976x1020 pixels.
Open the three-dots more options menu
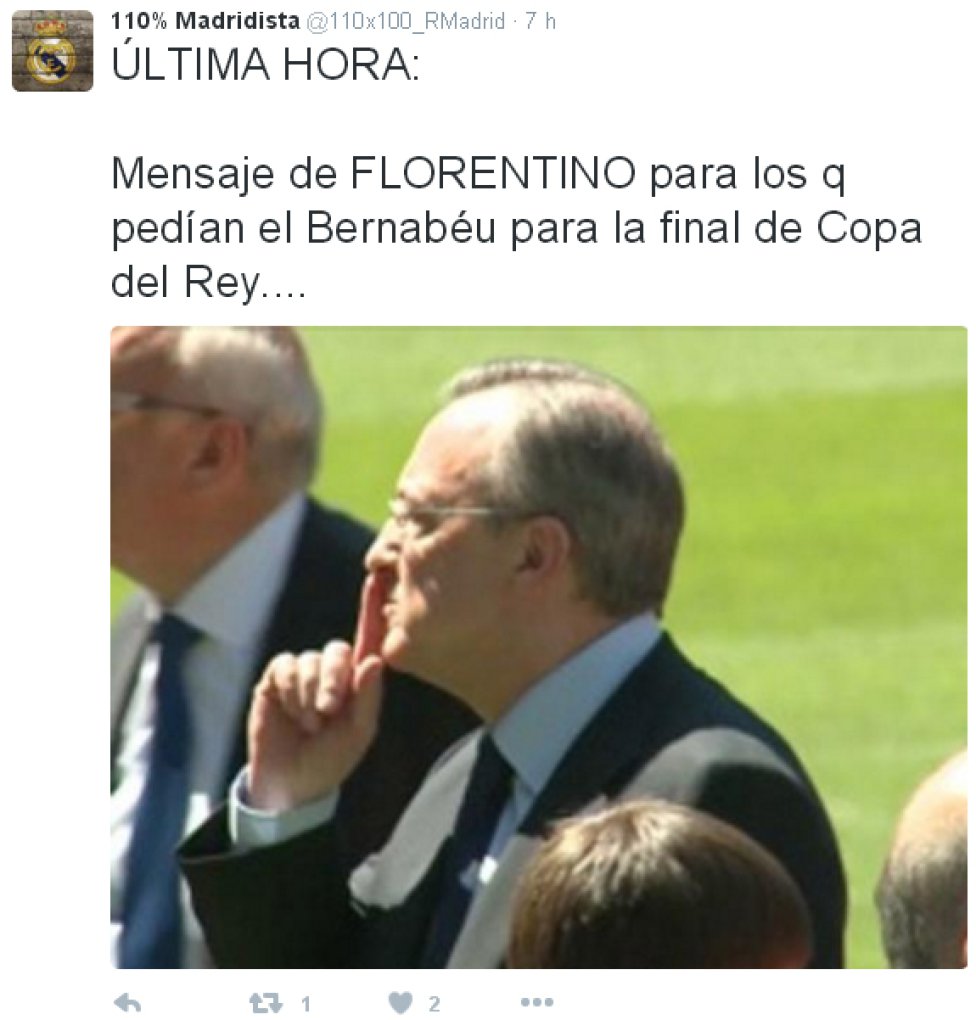click(x=537, y=1002)
